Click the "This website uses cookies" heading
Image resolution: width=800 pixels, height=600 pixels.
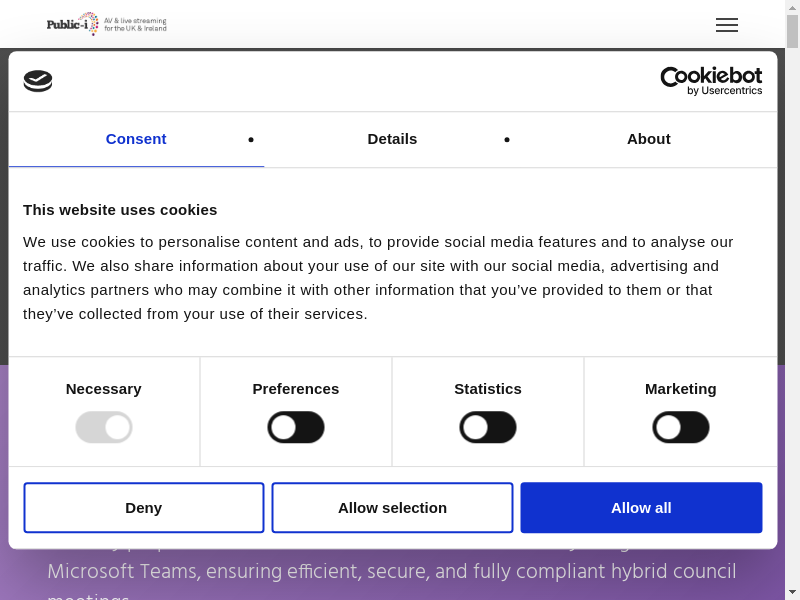120,209
